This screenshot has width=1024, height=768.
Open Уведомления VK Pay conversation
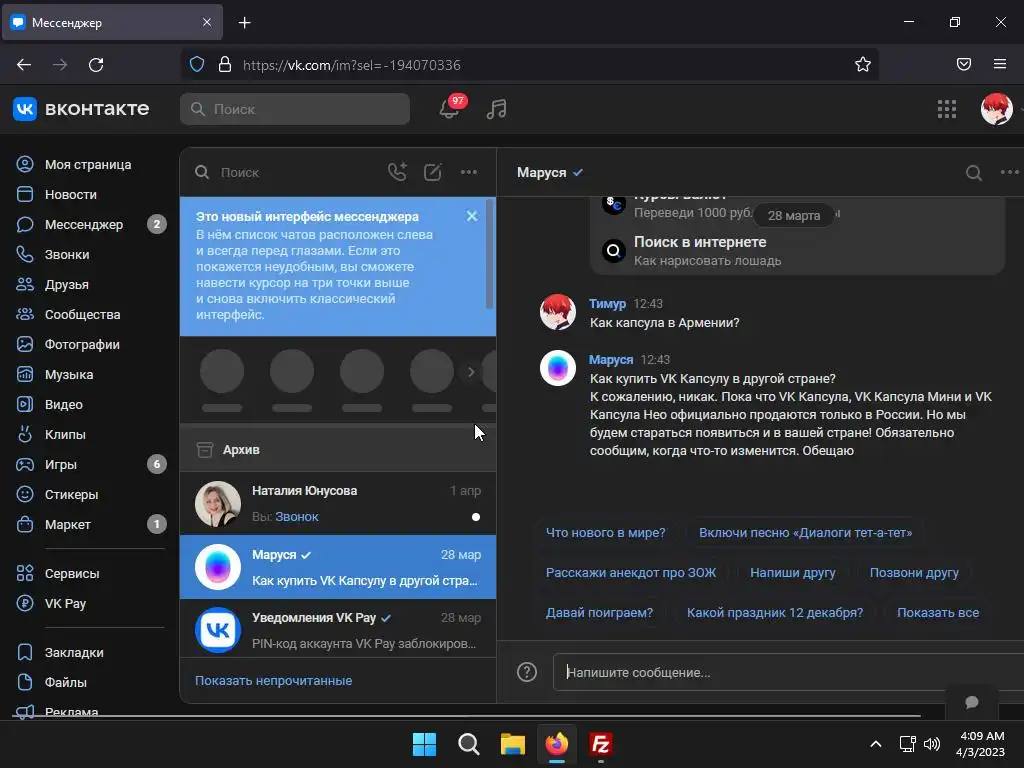pyautogui.click(x=338, y=630)
